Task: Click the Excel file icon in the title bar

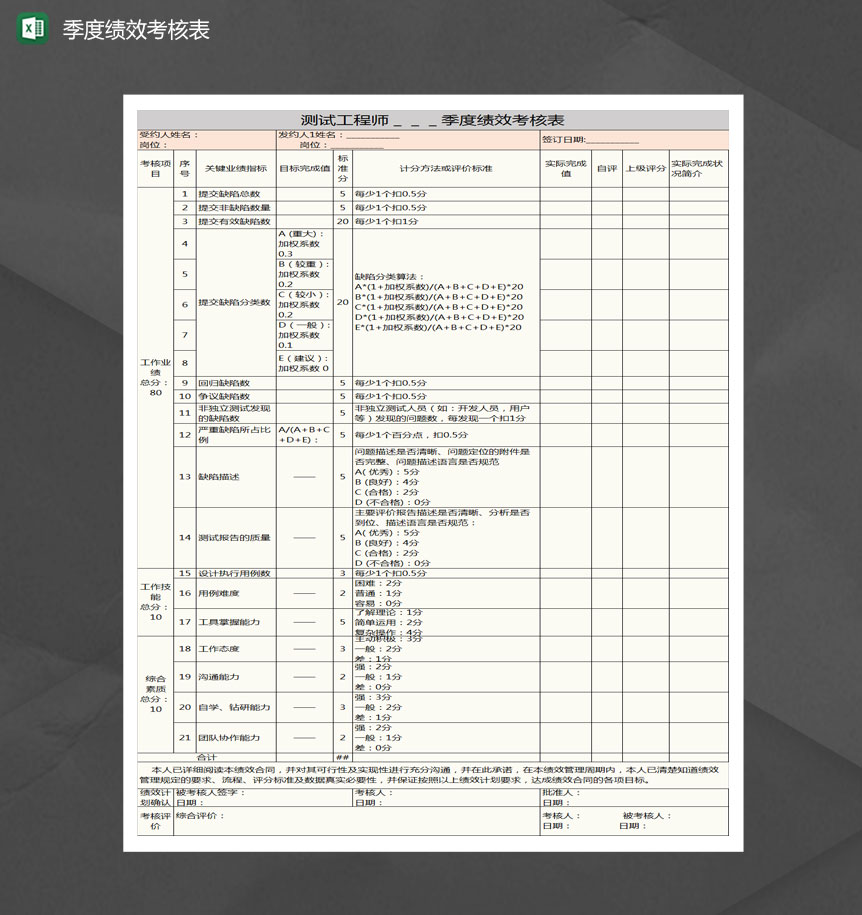Action: point(28,30)
